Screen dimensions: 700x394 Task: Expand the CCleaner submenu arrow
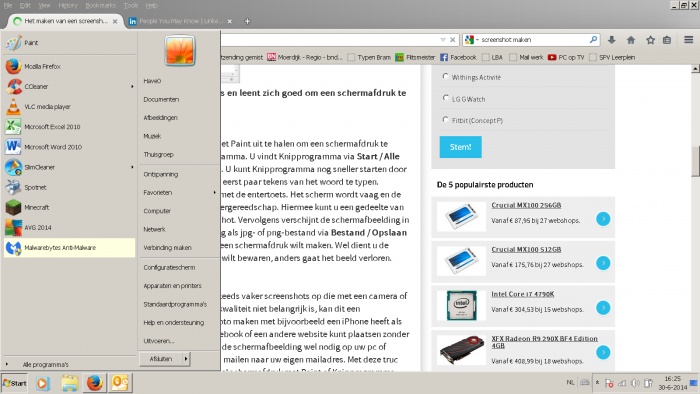click(132, 87)
